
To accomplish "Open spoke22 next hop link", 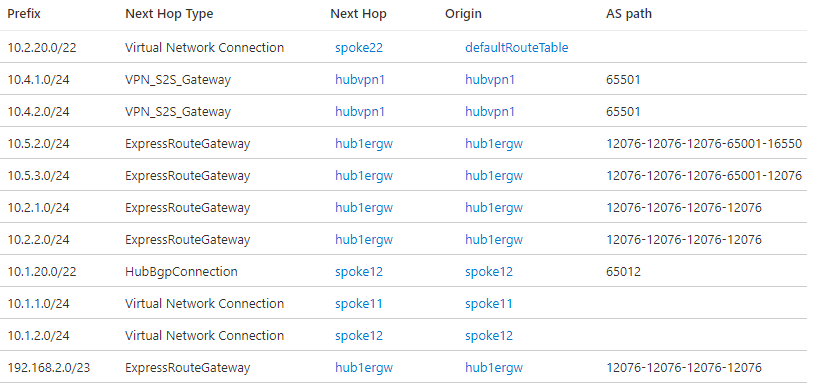I will [359, 48].
